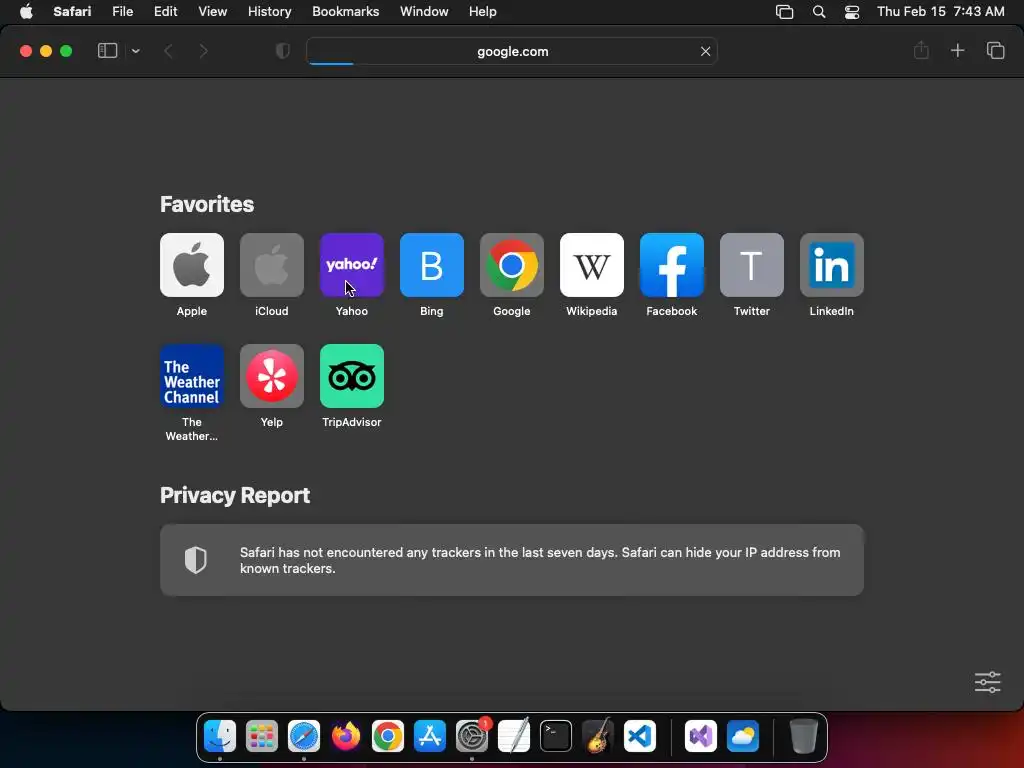Open the iCloud favorite tile
This screenshot has height=768, width=1024.
click(x=272, y=265)
